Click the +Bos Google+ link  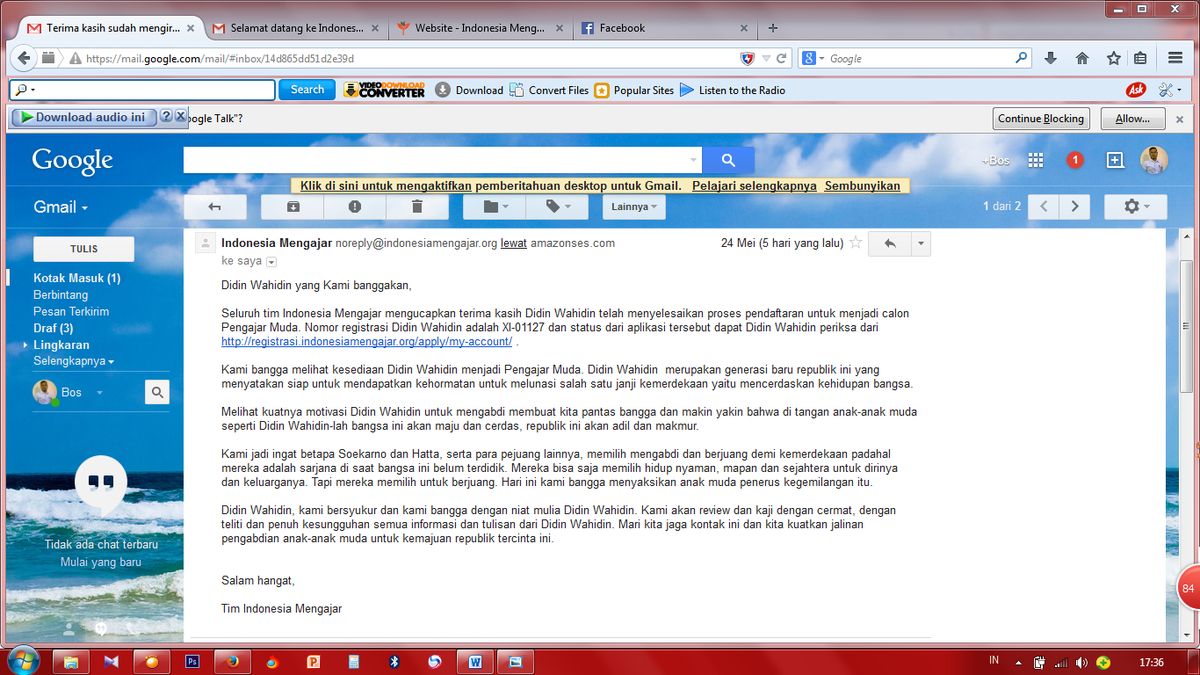click(x=995, y=160)
